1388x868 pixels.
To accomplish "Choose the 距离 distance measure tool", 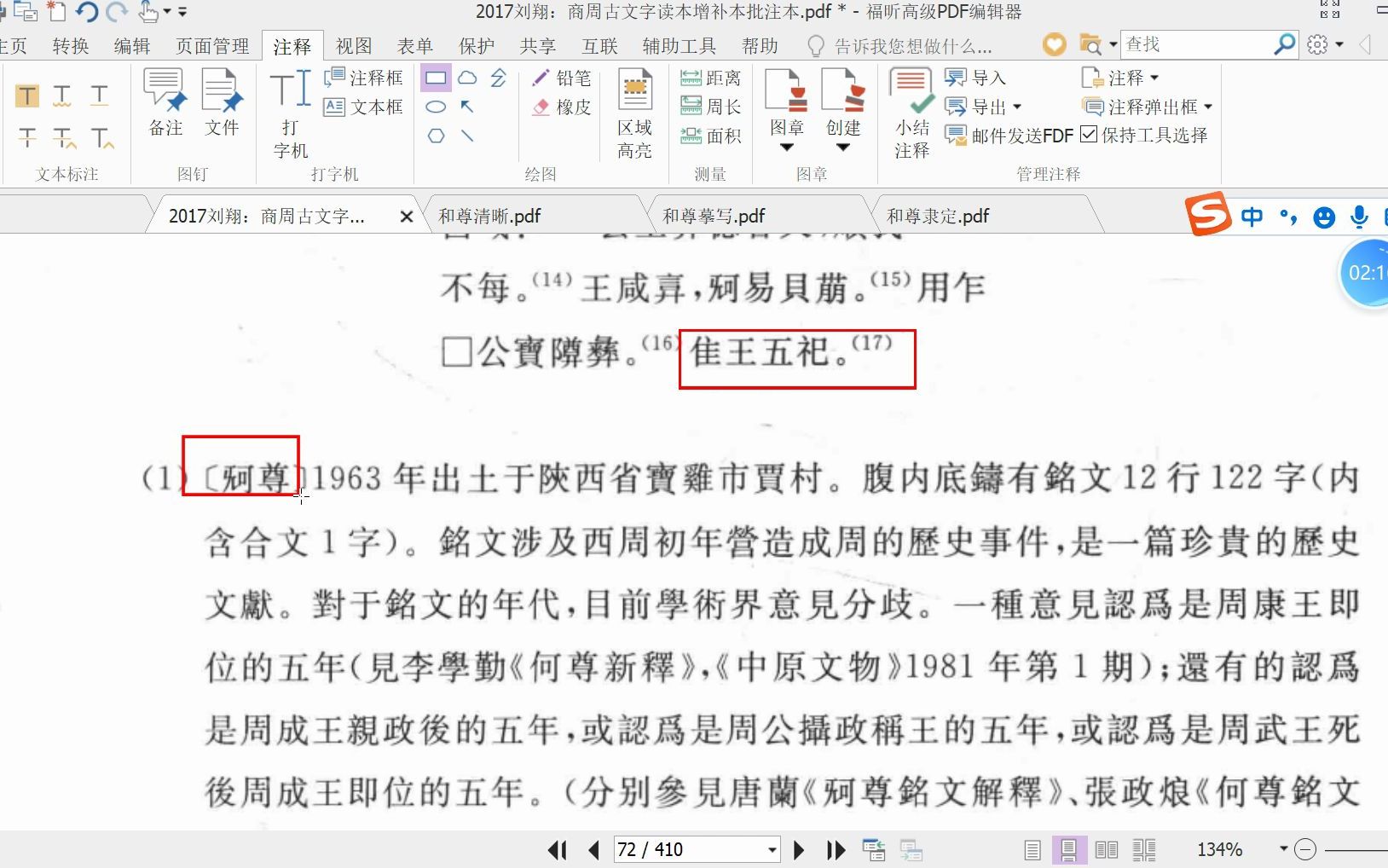I will coord(711,78).
